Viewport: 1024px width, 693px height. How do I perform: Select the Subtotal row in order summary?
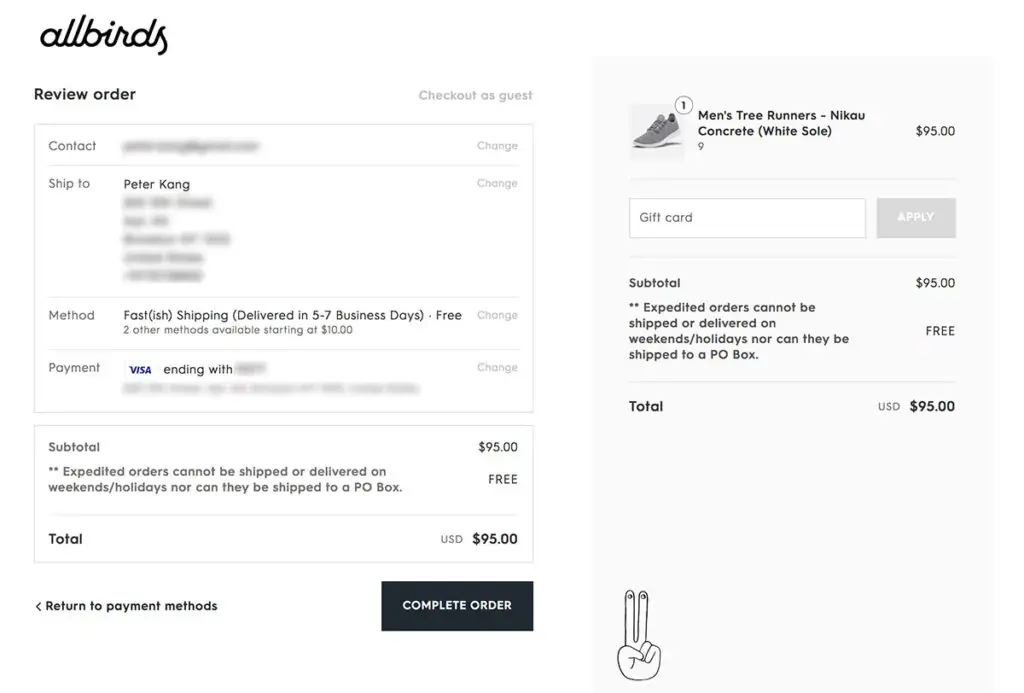[792, 283]
